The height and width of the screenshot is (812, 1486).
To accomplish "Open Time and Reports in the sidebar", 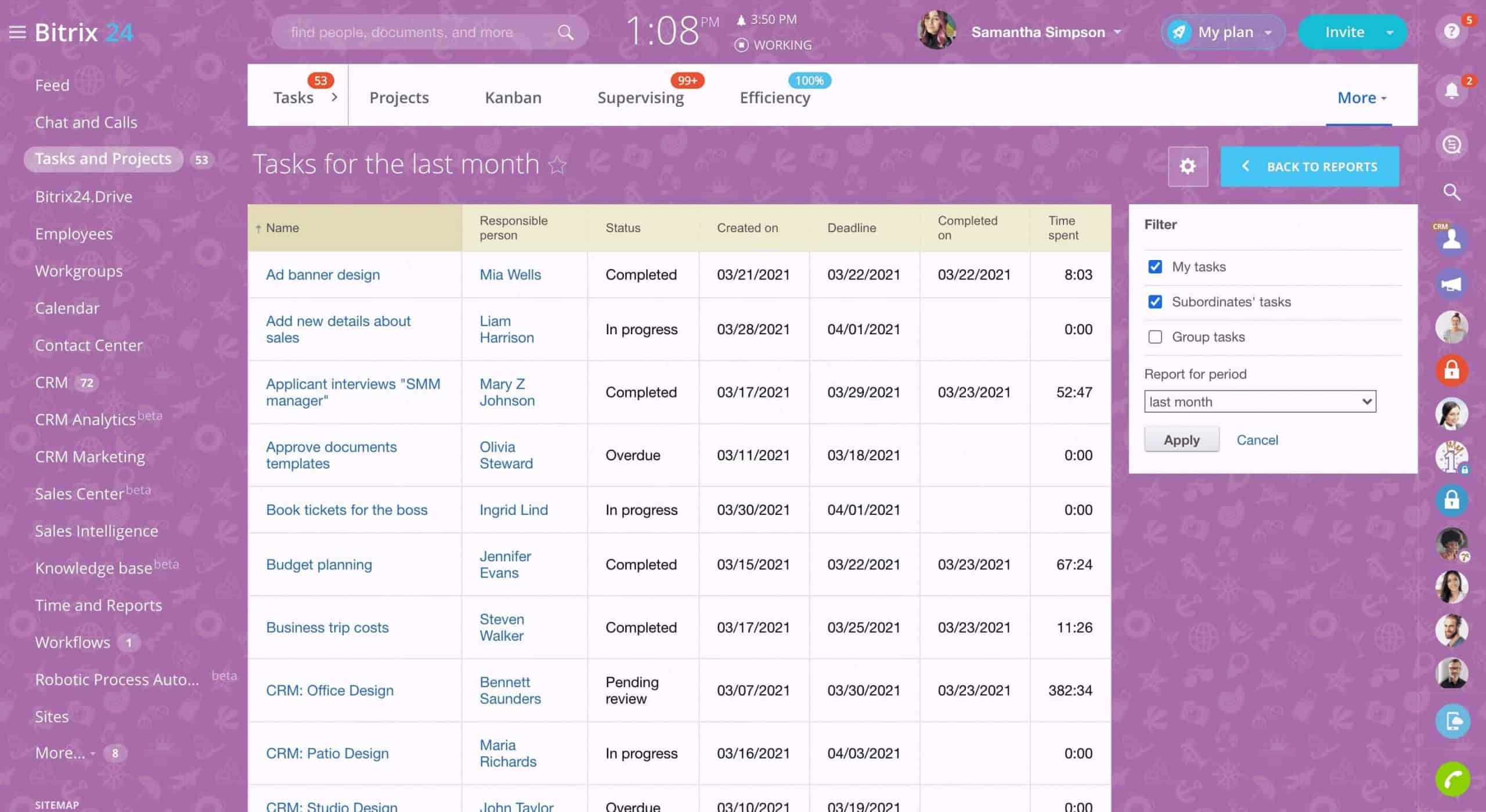I will [98, 605].
